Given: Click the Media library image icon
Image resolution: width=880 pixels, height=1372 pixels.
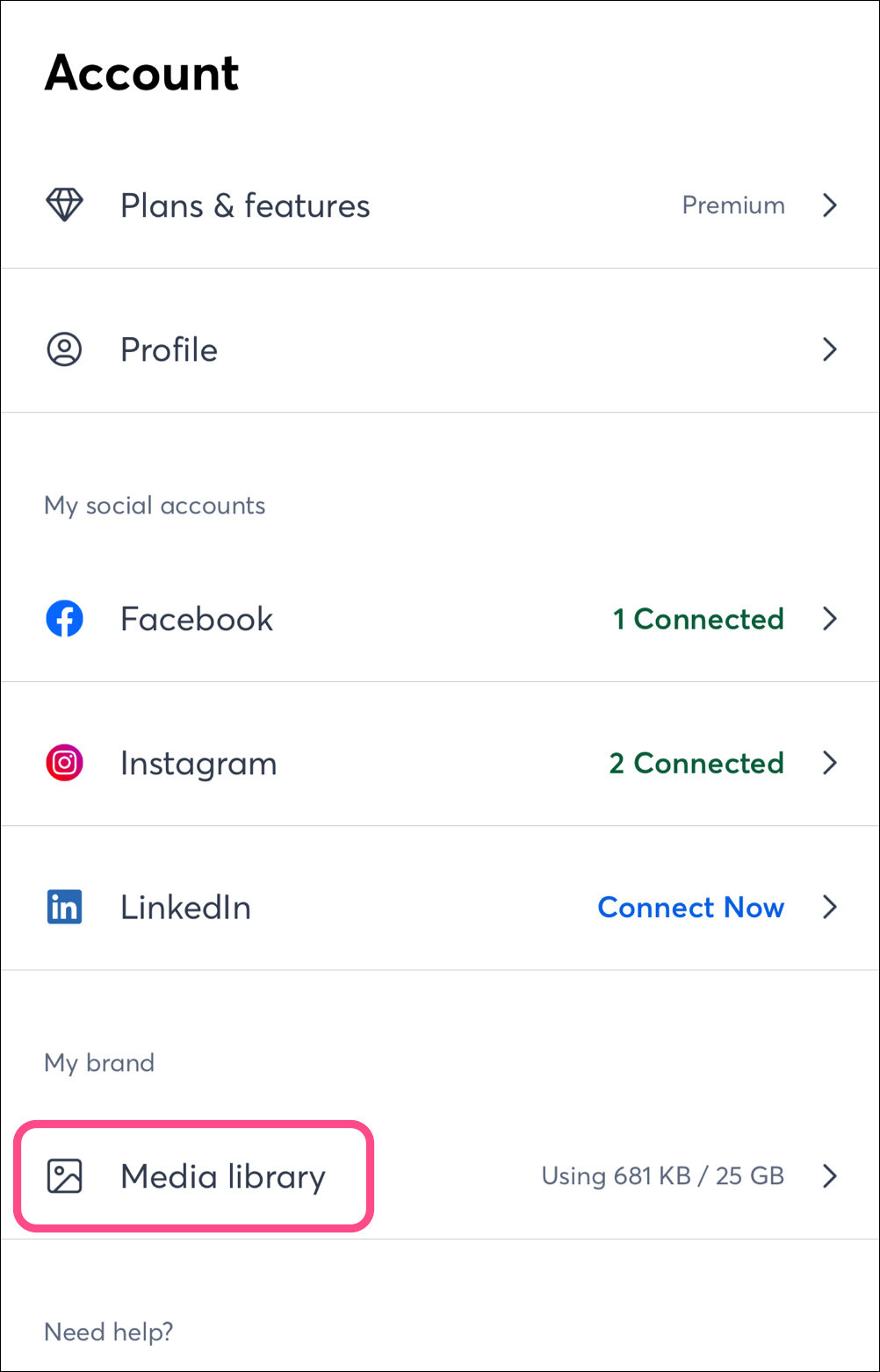Looking at the screenshot, I should 64,1176.
